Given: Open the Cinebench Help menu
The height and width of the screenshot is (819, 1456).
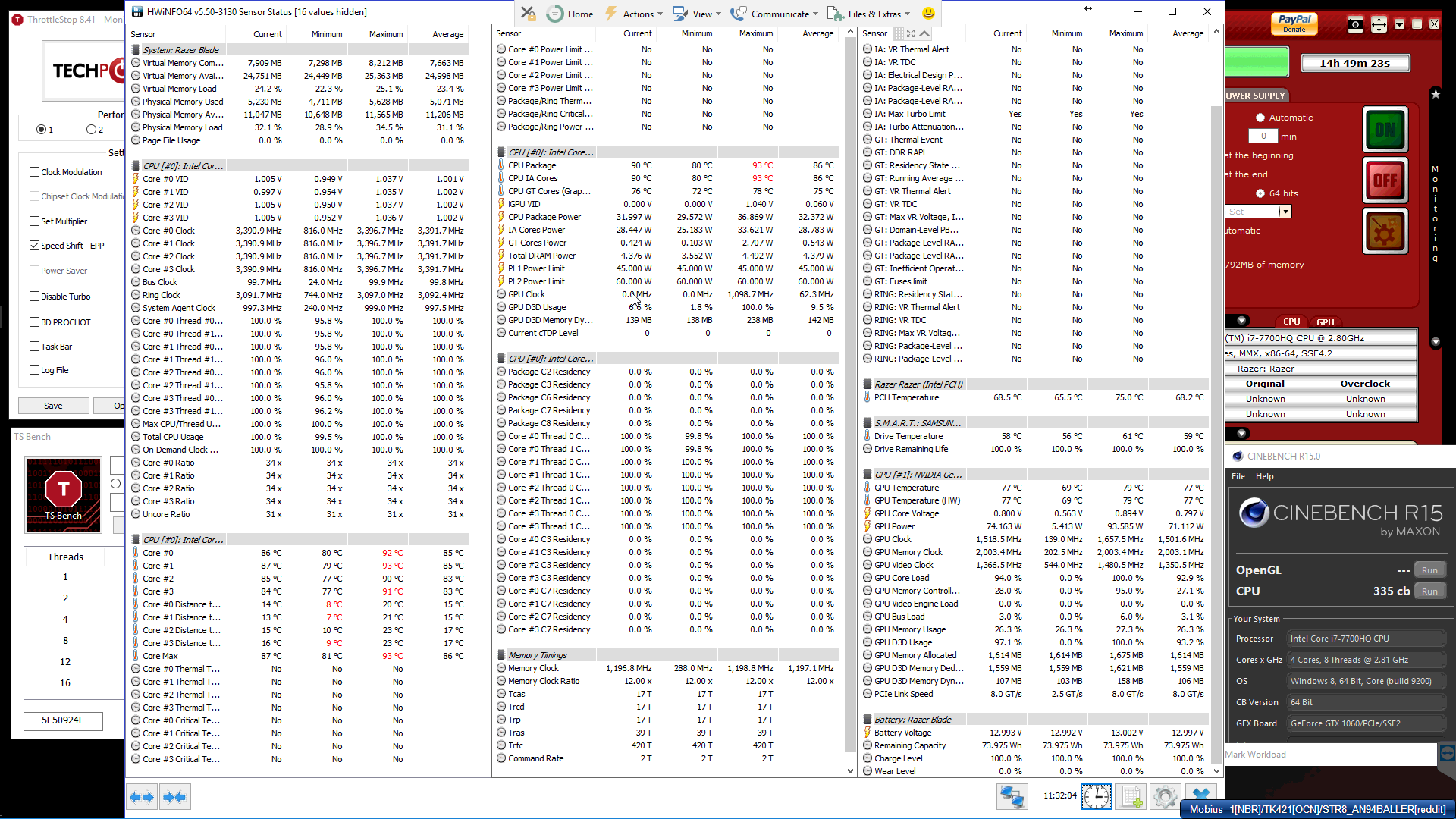Looking at the screenshot, I should pos(1264,476).
